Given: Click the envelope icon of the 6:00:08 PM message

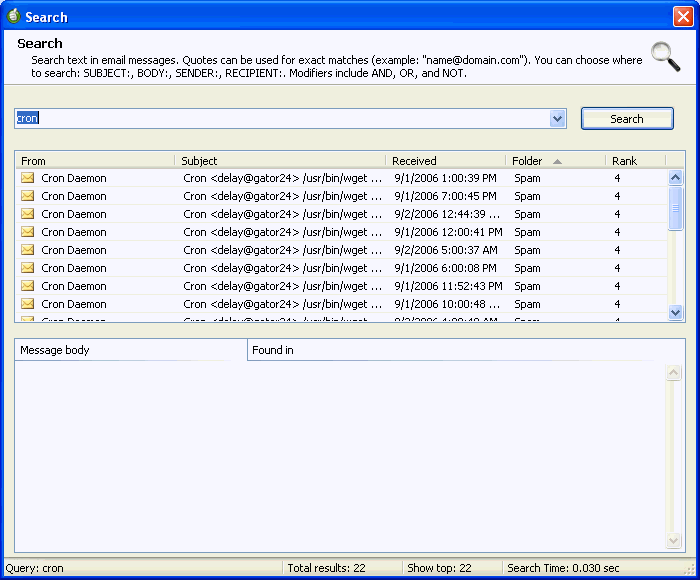Looking at the screenshot, I should point(28,268).
